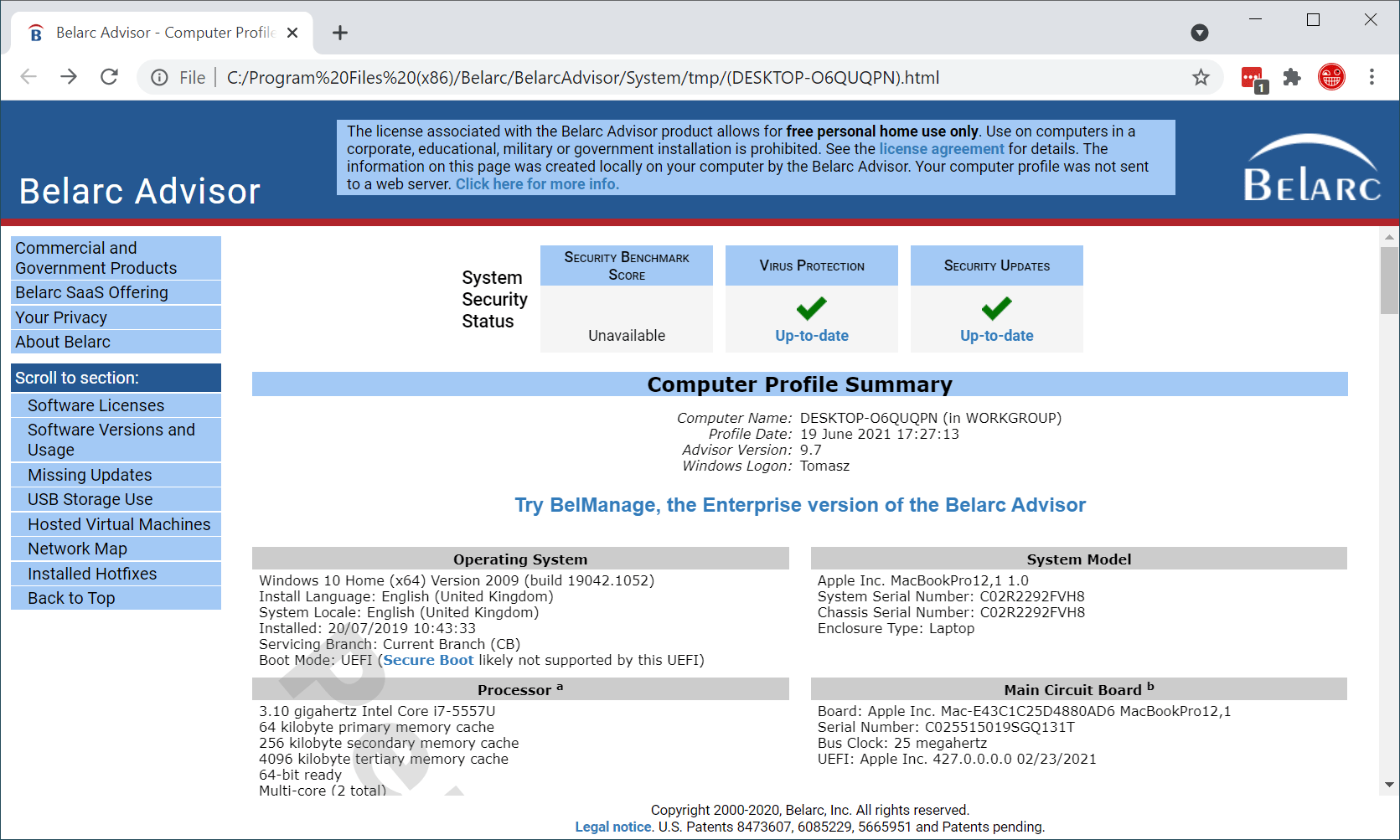This screenshot has width=1400, height=840.
Task: Click the Windows Logon value Tomasz
Action: coord(824,466)
